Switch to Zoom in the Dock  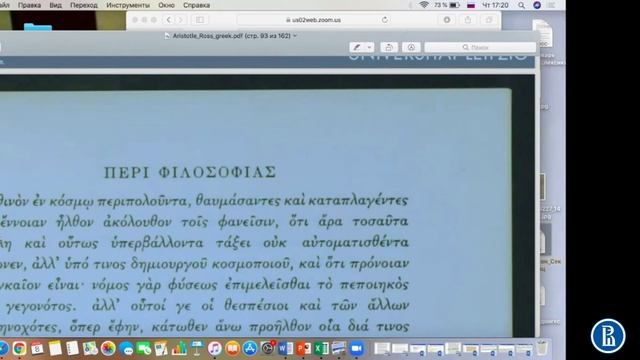(356, 348)
